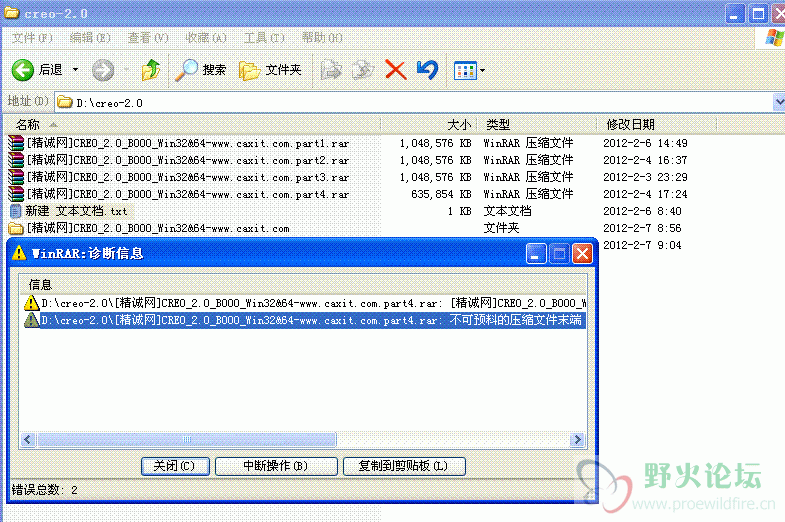Viewport: 785px width, 522px height.
Task: Sort by the 类型 column header
Action: [536, 124]
